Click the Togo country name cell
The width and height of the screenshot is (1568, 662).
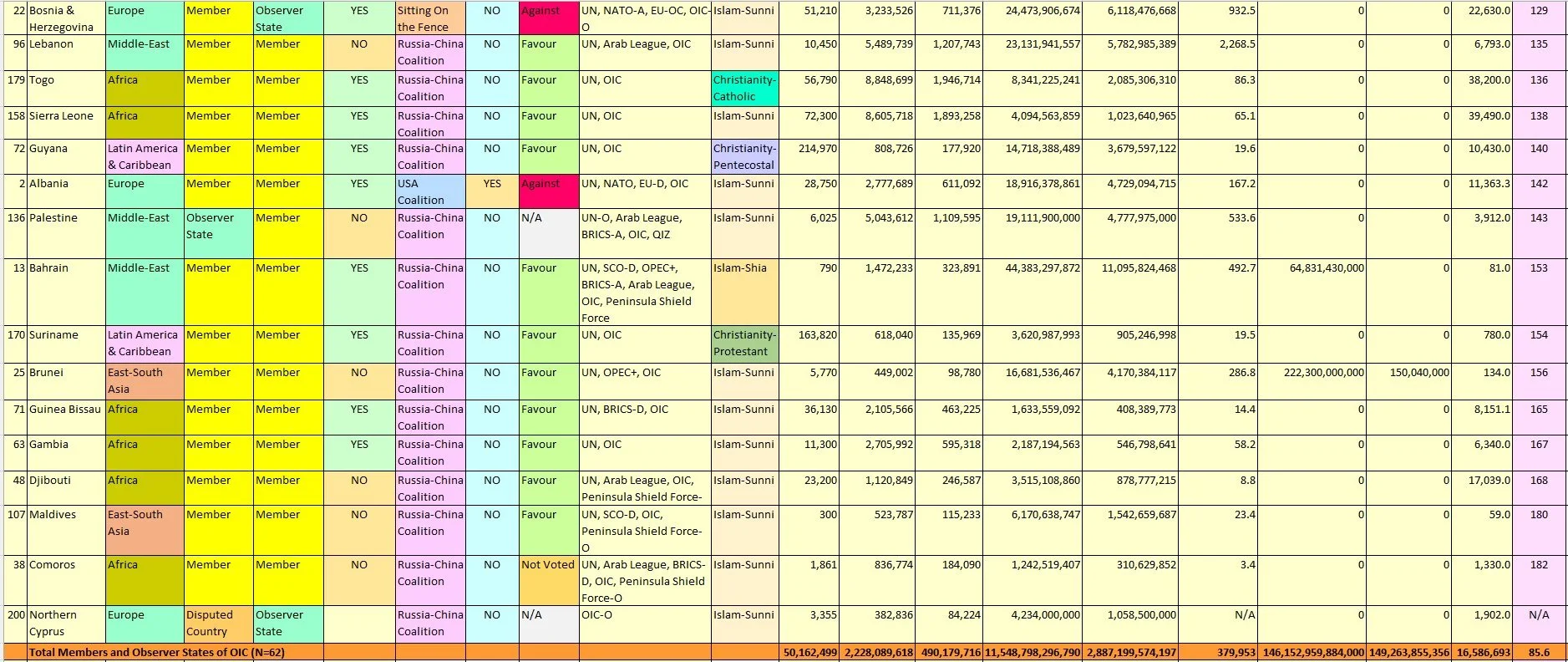(66, 89)
